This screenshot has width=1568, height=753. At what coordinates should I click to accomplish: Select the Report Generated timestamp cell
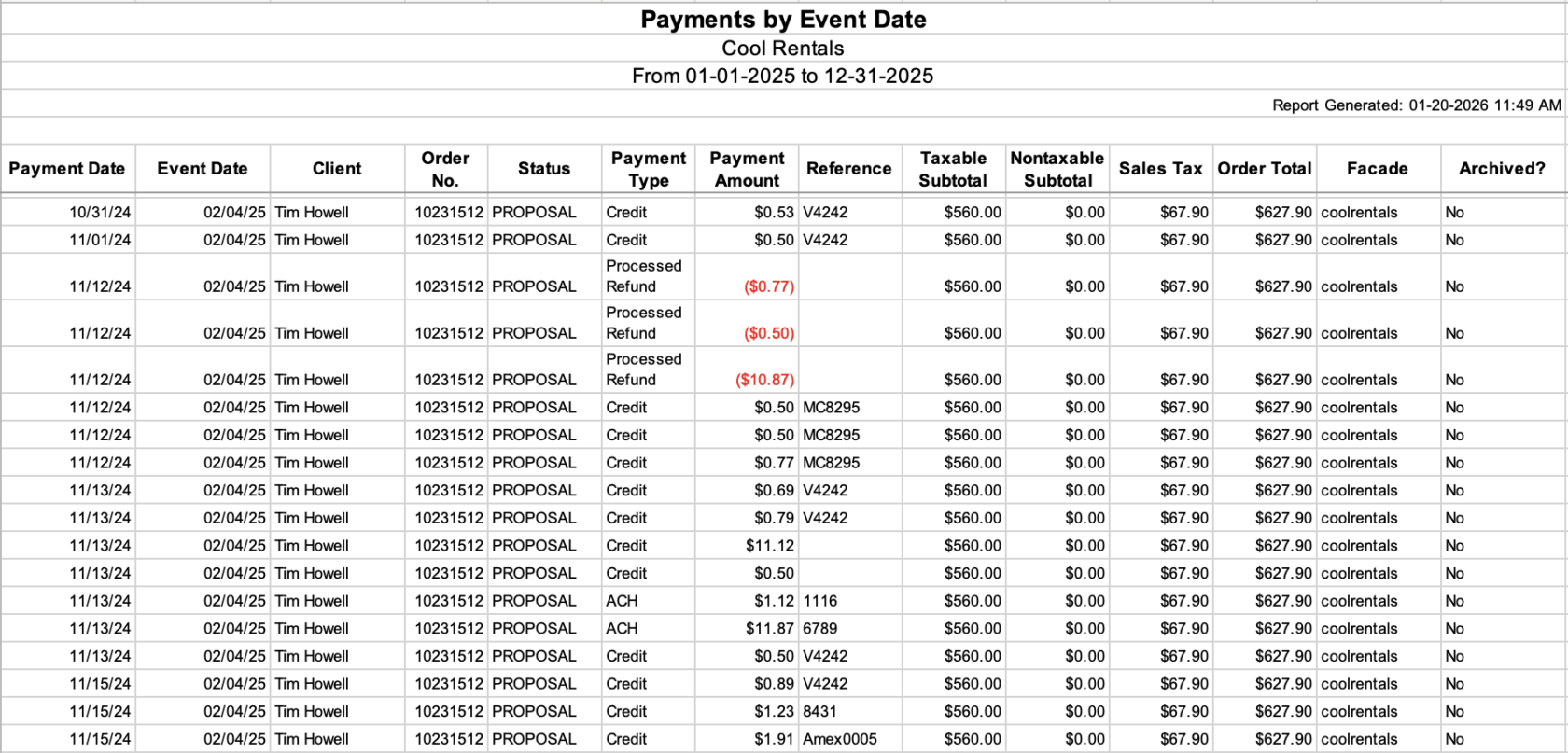point(1415,105)
